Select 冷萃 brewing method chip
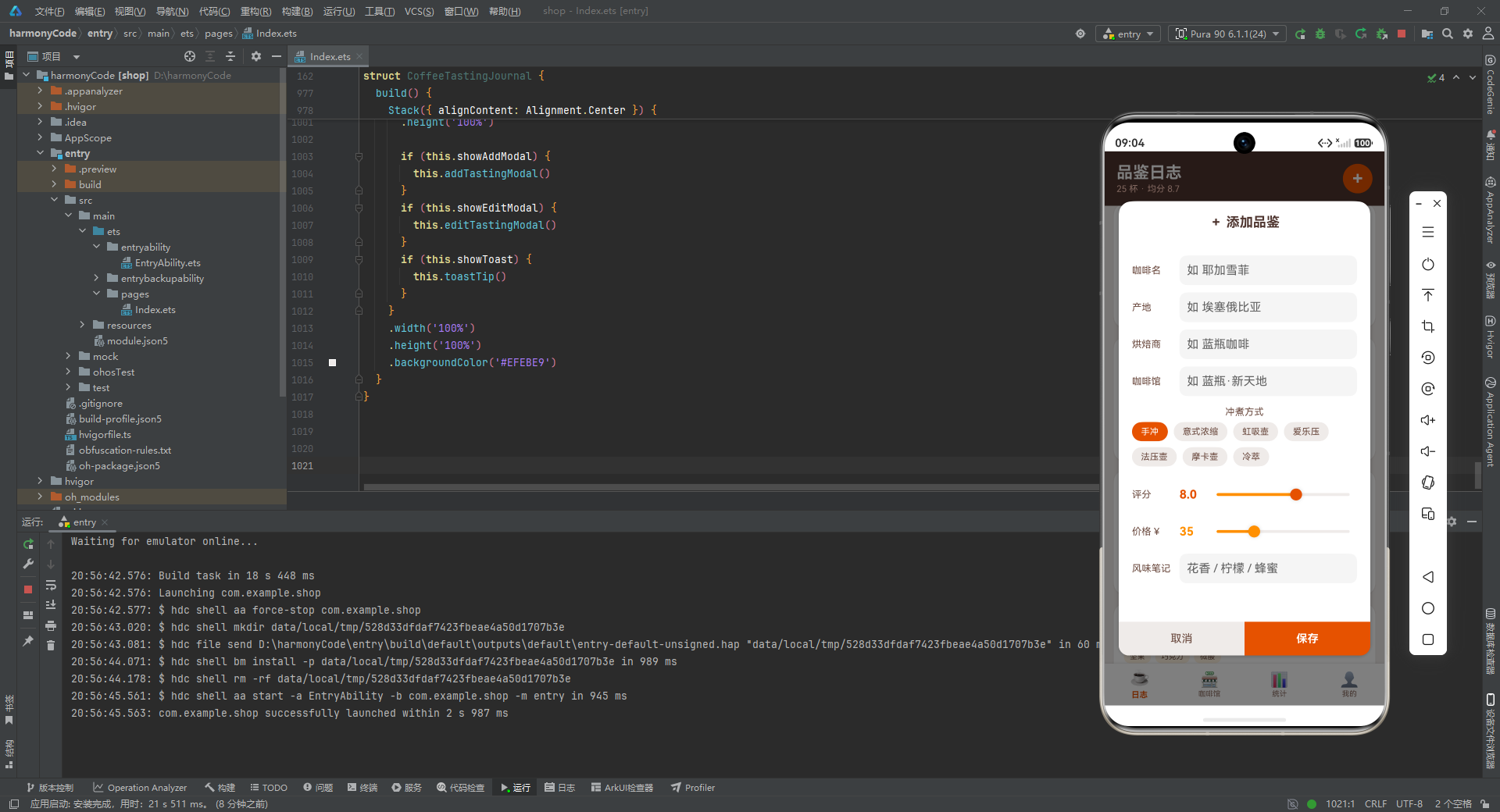The height and width of the screenshot is (812, 1500). pyautogui.click(x=1251, y=457)
